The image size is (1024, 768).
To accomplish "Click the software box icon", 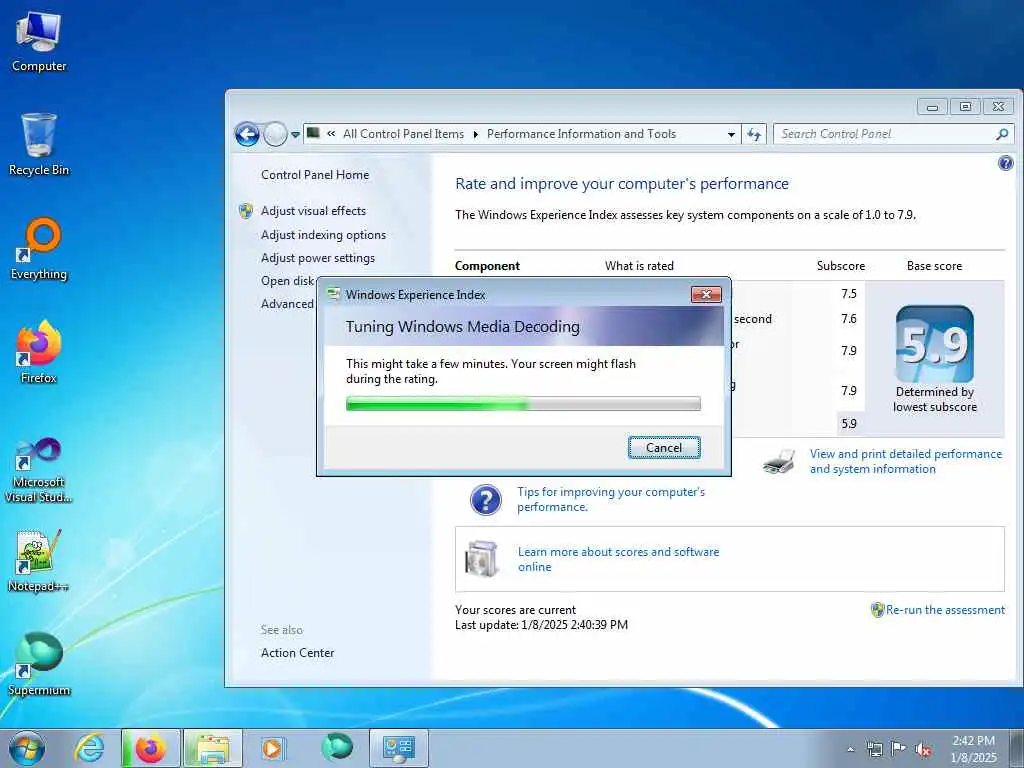I will pos(482,558).
